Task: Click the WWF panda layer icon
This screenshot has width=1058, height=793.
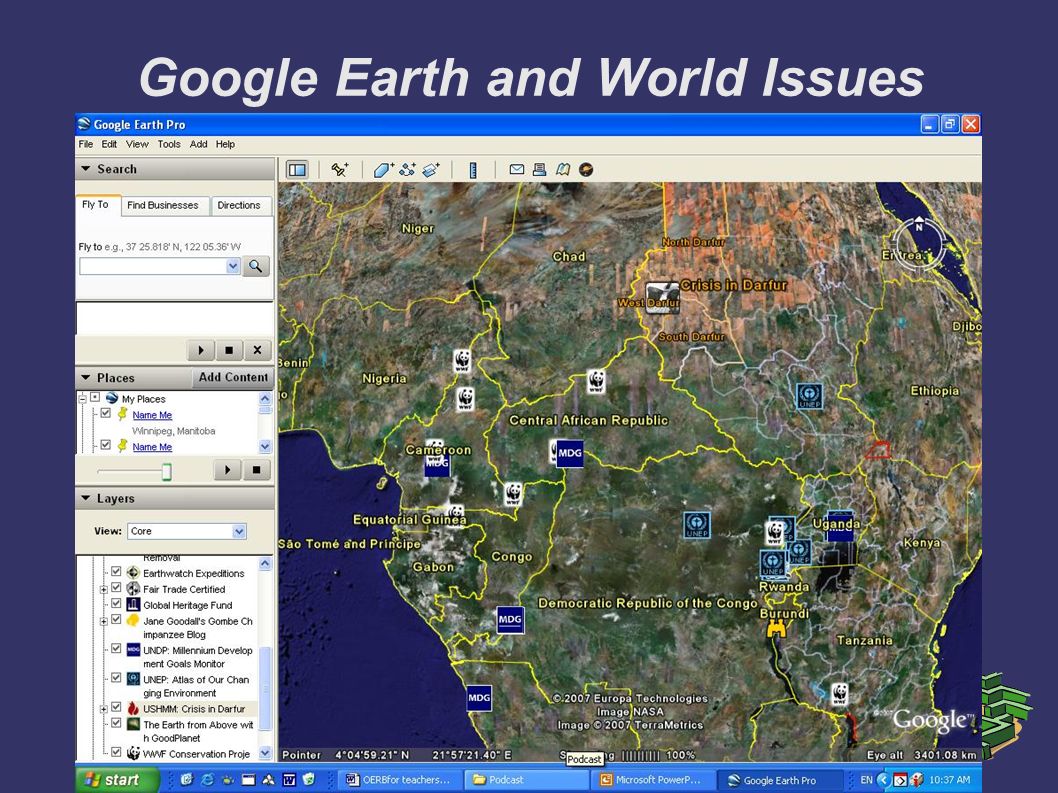Action: (133, 753)
